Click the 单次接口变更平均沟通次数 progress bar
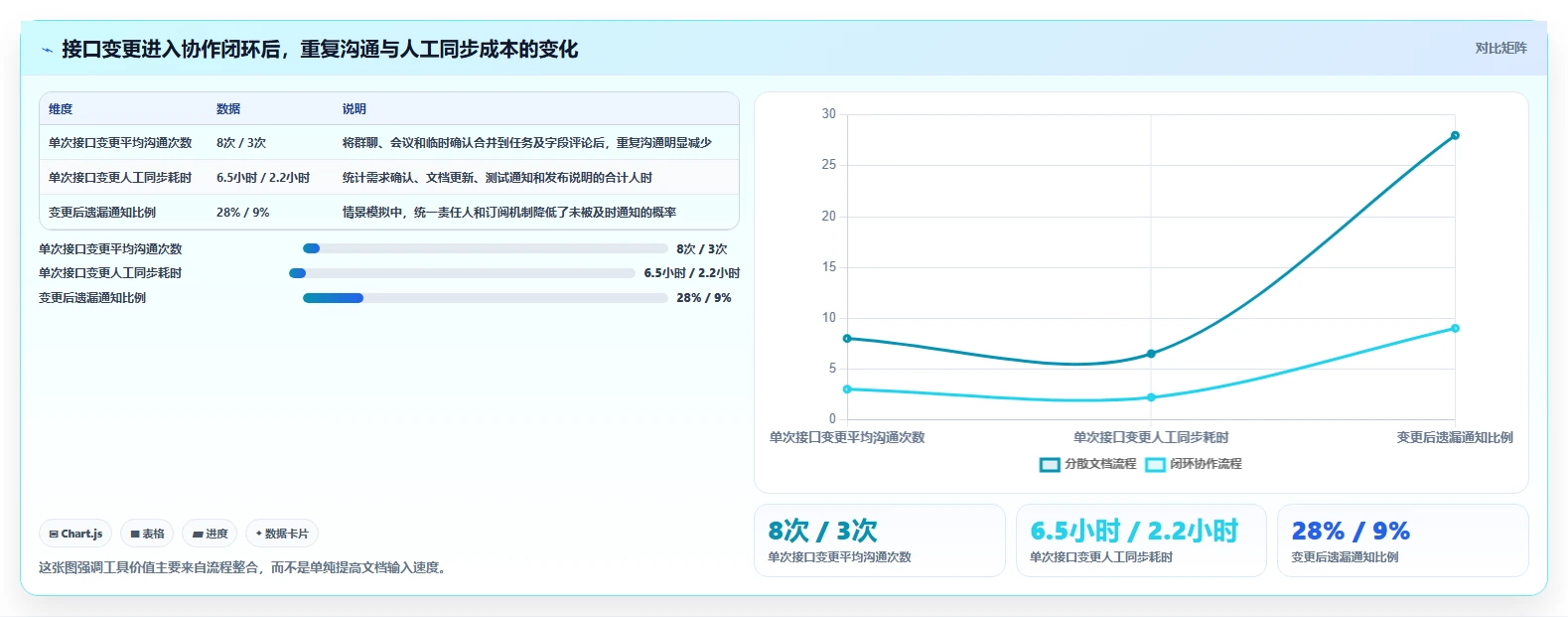Screen dimensions: 1568x617 486,248
